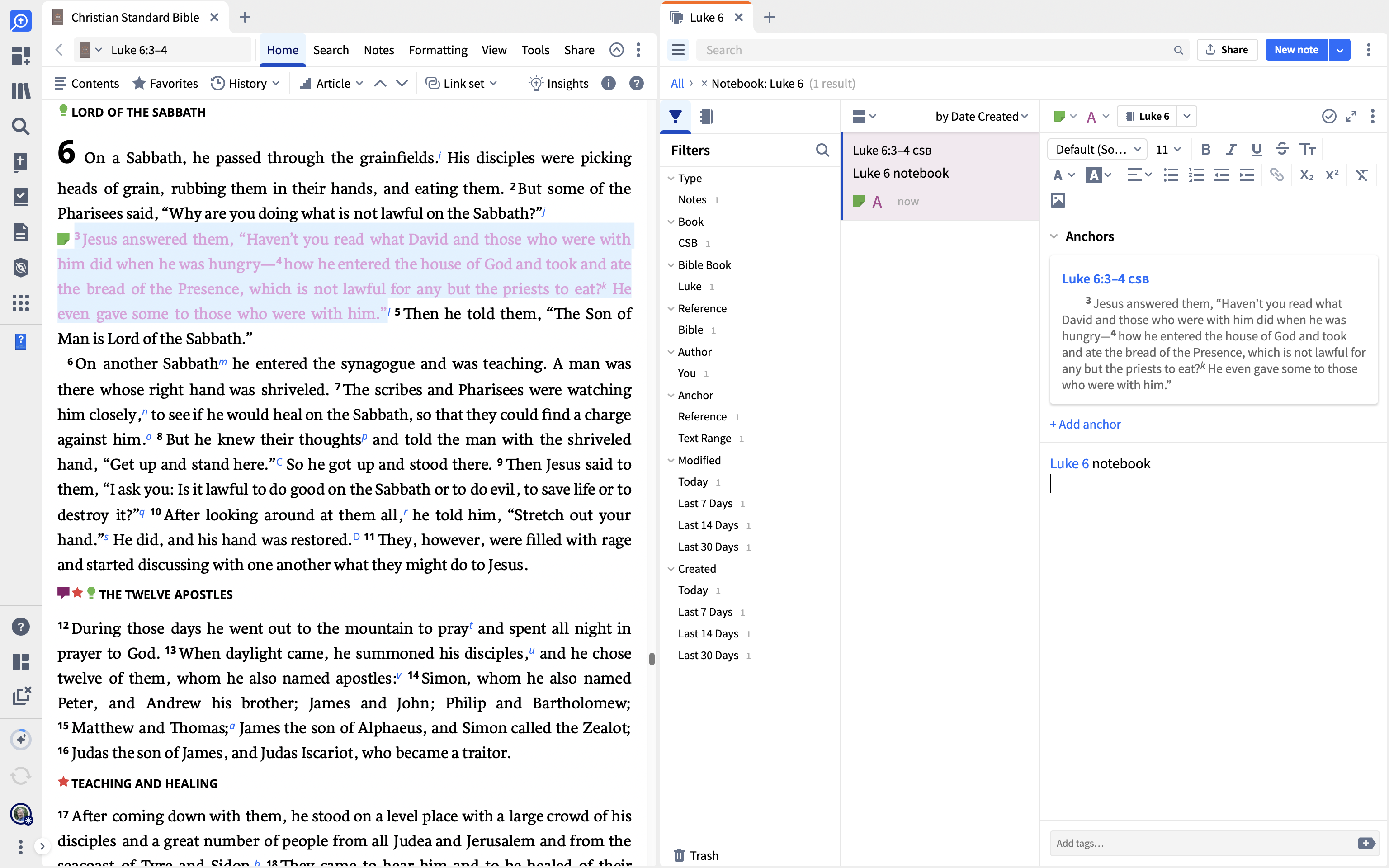The height and width of the screenshot is (868, 1389).
Task: Click the New note button
Action: [x=1296, y=50]
